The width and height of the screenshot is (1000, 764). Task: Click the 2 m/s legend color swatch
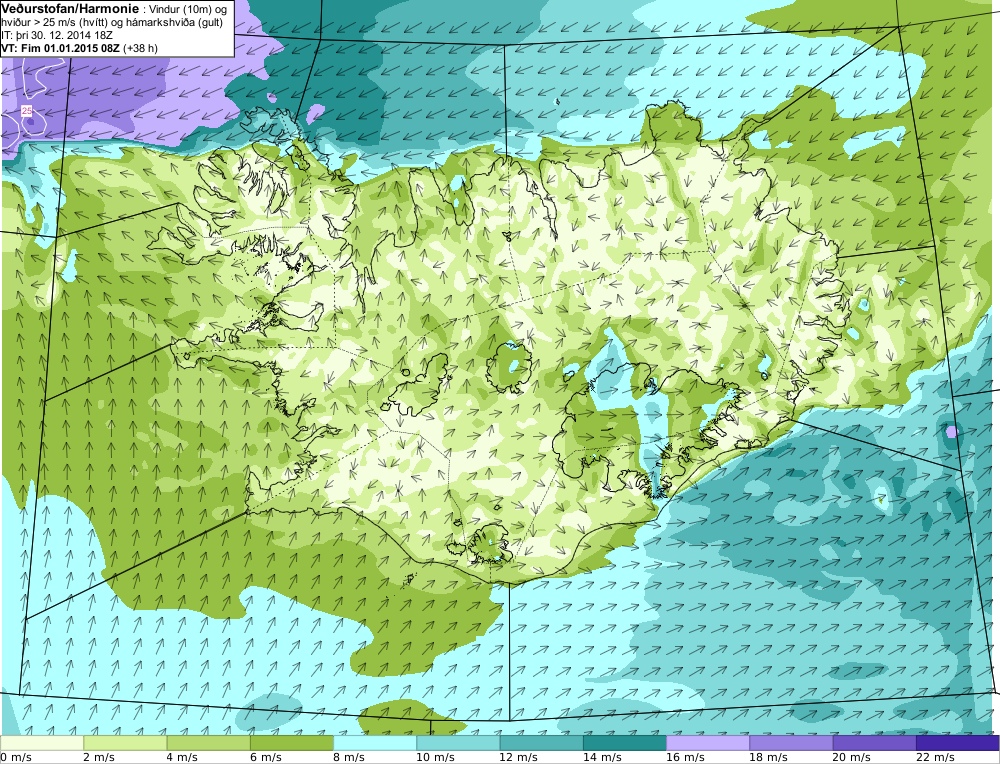(x=125, y=743)
